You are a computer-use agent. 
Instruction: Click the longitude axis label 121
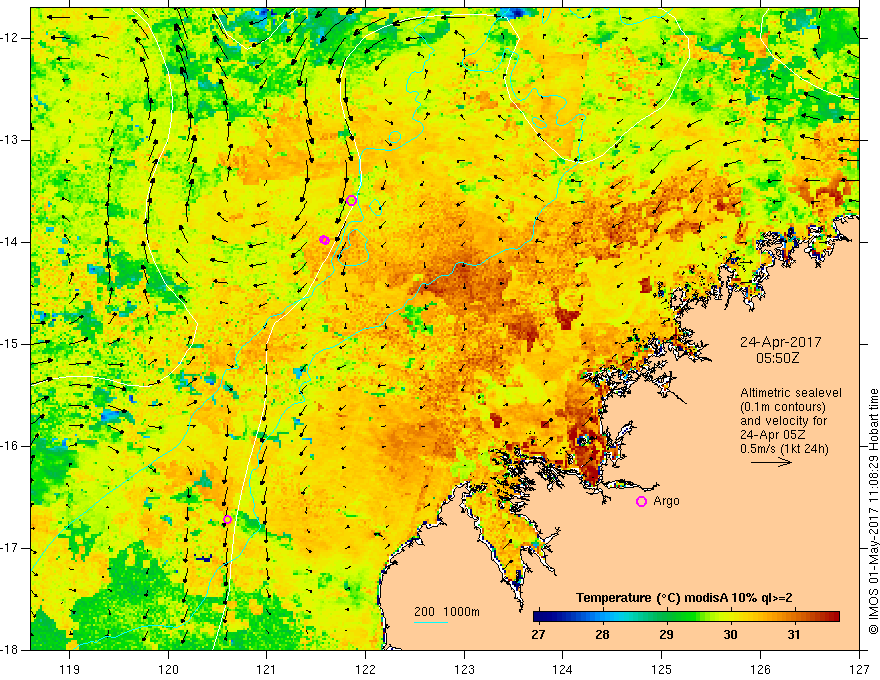(267, 669)
